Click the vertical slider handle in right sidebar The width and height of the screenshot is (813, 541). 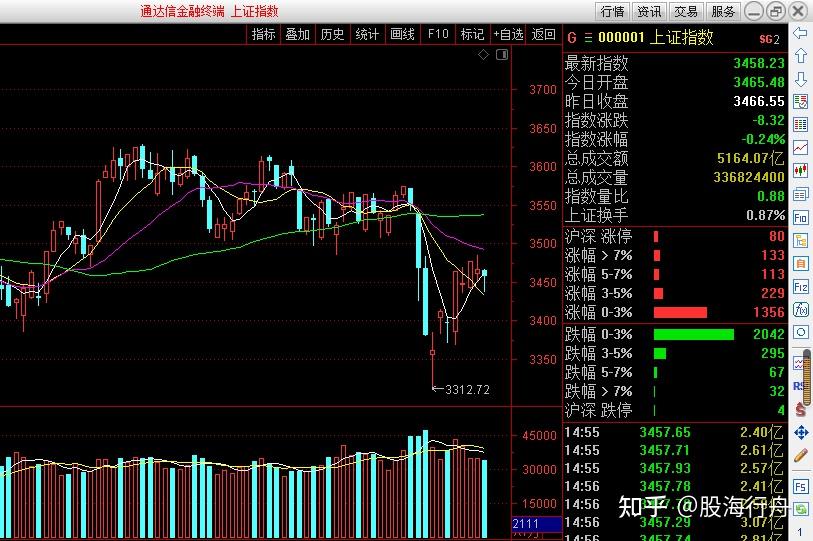point(807,377)
